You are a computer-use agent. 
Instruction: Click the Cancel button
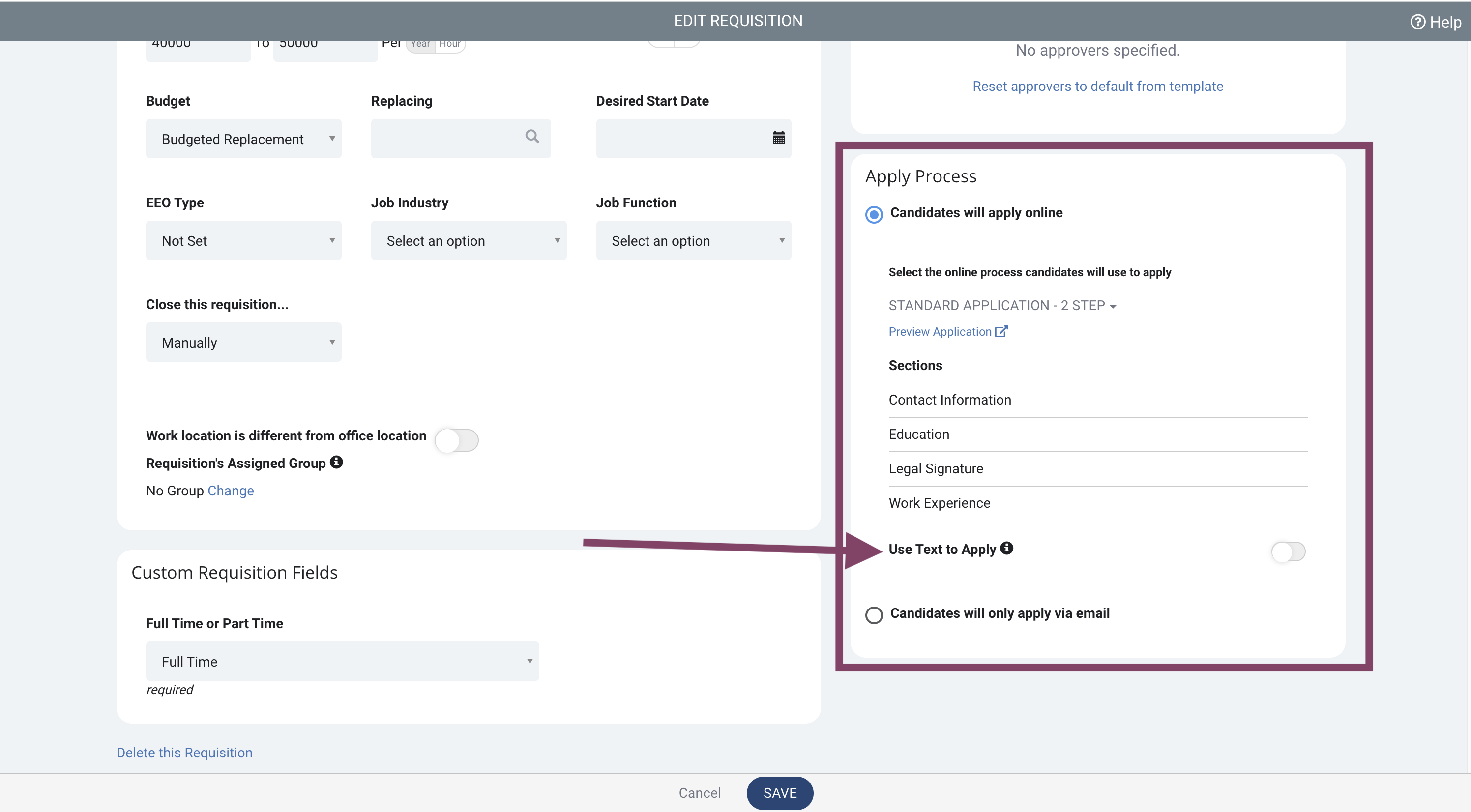click(700, 793)
